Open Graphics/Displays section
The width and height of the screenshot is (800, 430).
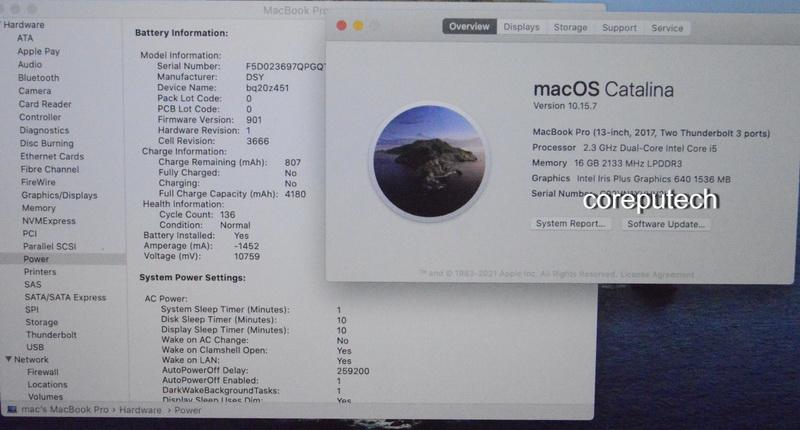[x=59, y=195]
